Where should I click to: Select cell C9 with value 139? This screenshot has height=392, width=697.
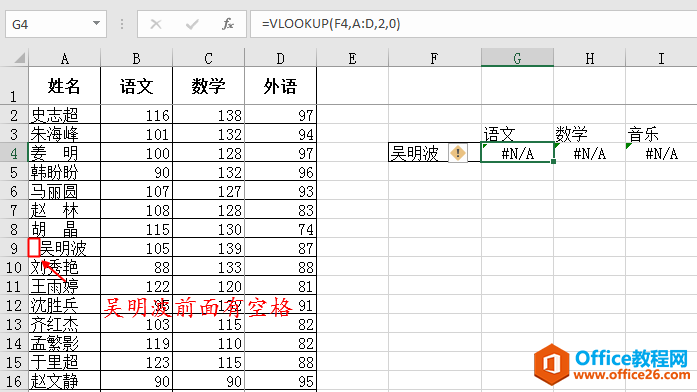208,248
